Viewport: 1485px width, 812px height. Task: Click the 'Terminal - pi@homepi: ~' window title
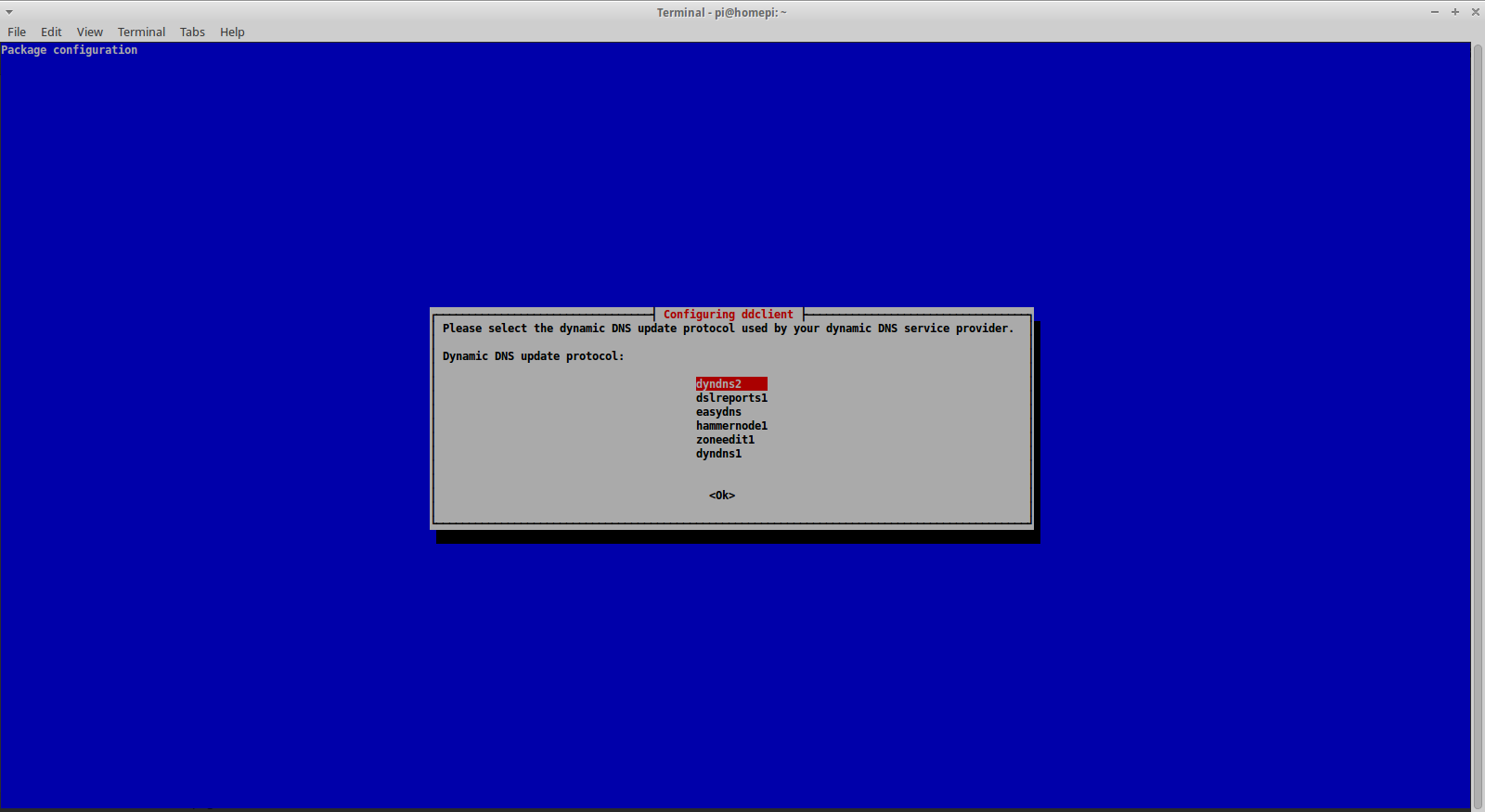(x=721, y=12)
